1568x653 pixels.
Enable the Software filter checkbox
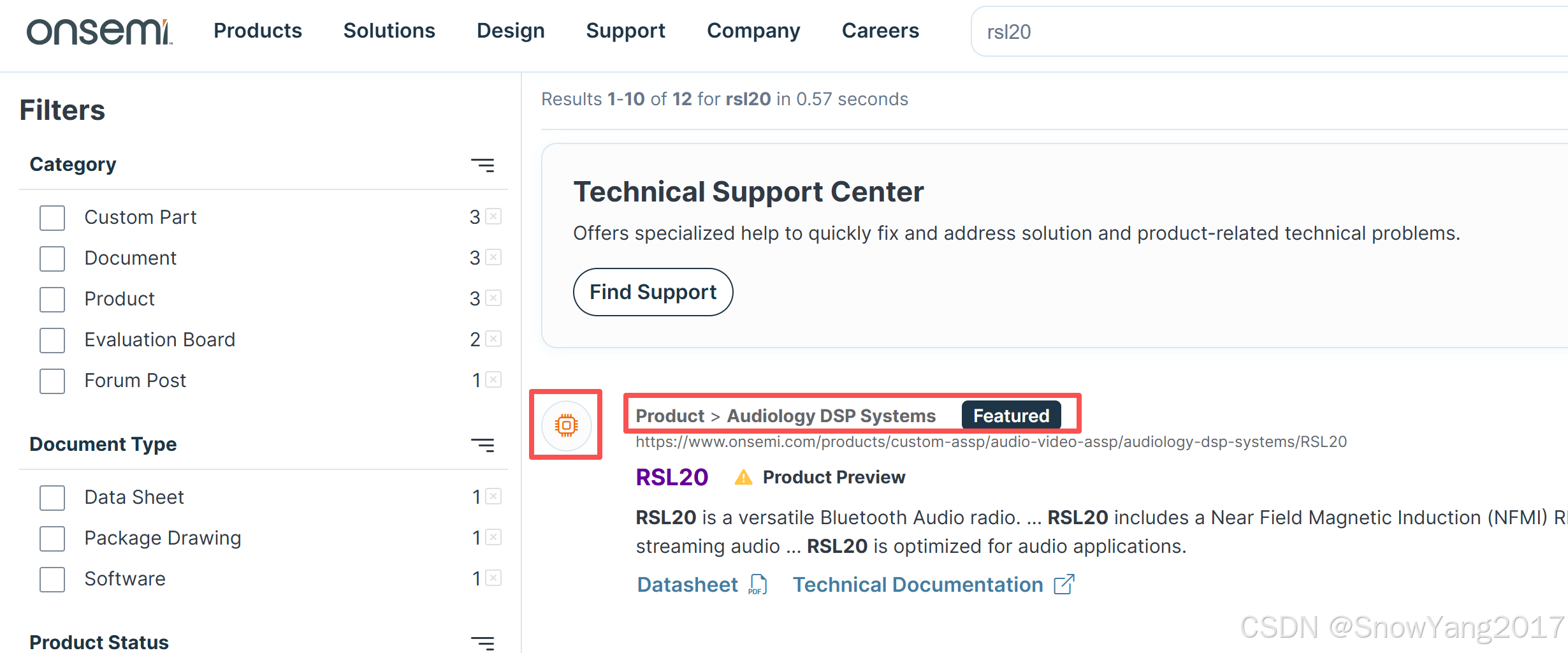click(x=52, y=579)
